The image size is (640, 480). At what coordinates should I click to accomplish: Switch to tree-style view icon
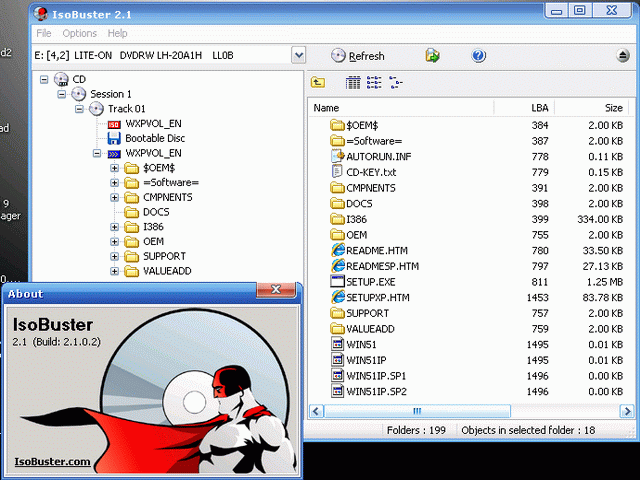396,82
